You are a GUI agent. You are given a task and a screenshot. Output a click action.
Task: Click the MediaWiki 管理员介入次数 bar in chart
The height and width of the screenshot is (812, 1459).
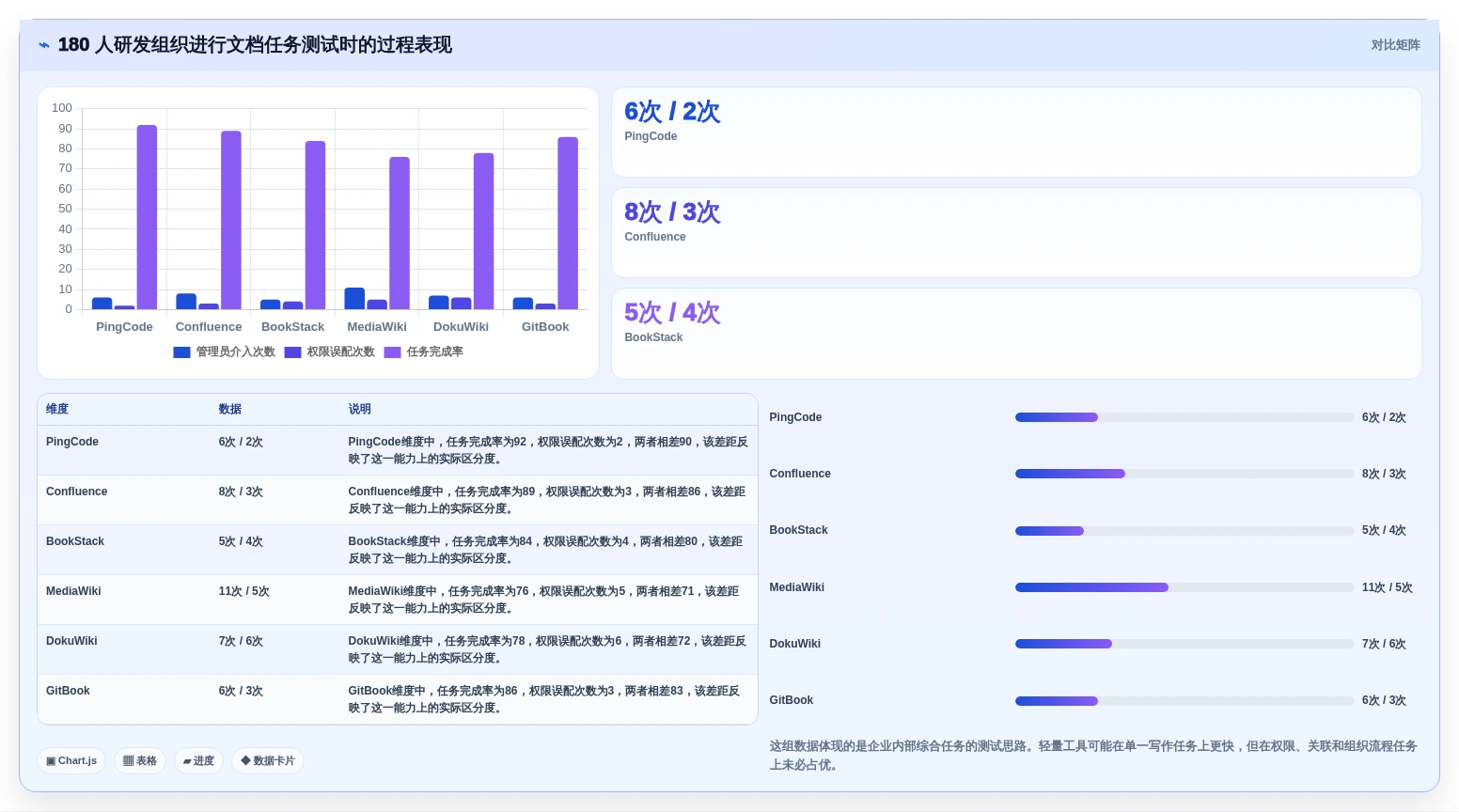click(x=354, y=299)
